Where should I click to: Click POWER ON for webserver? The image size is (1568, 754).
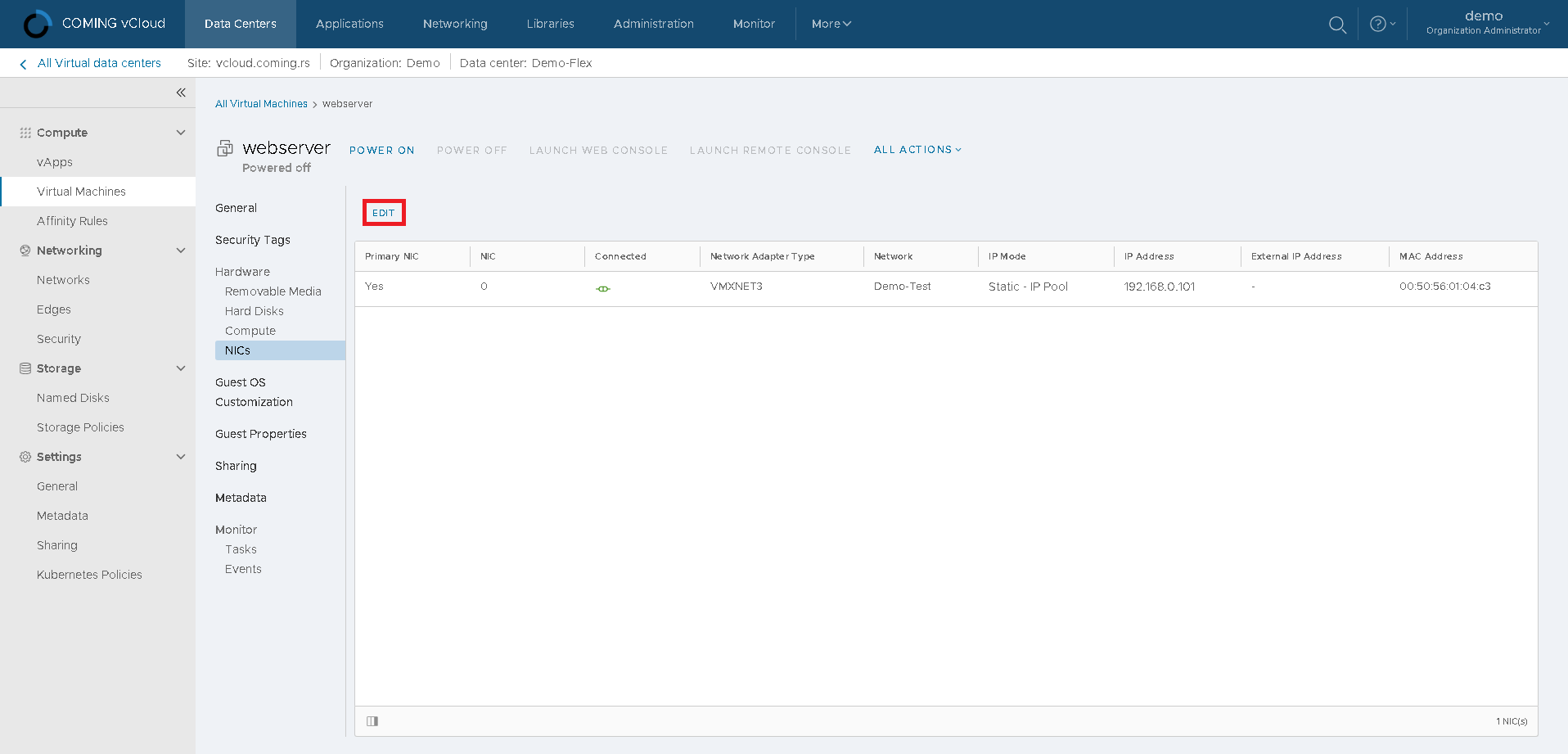[381, 151]
